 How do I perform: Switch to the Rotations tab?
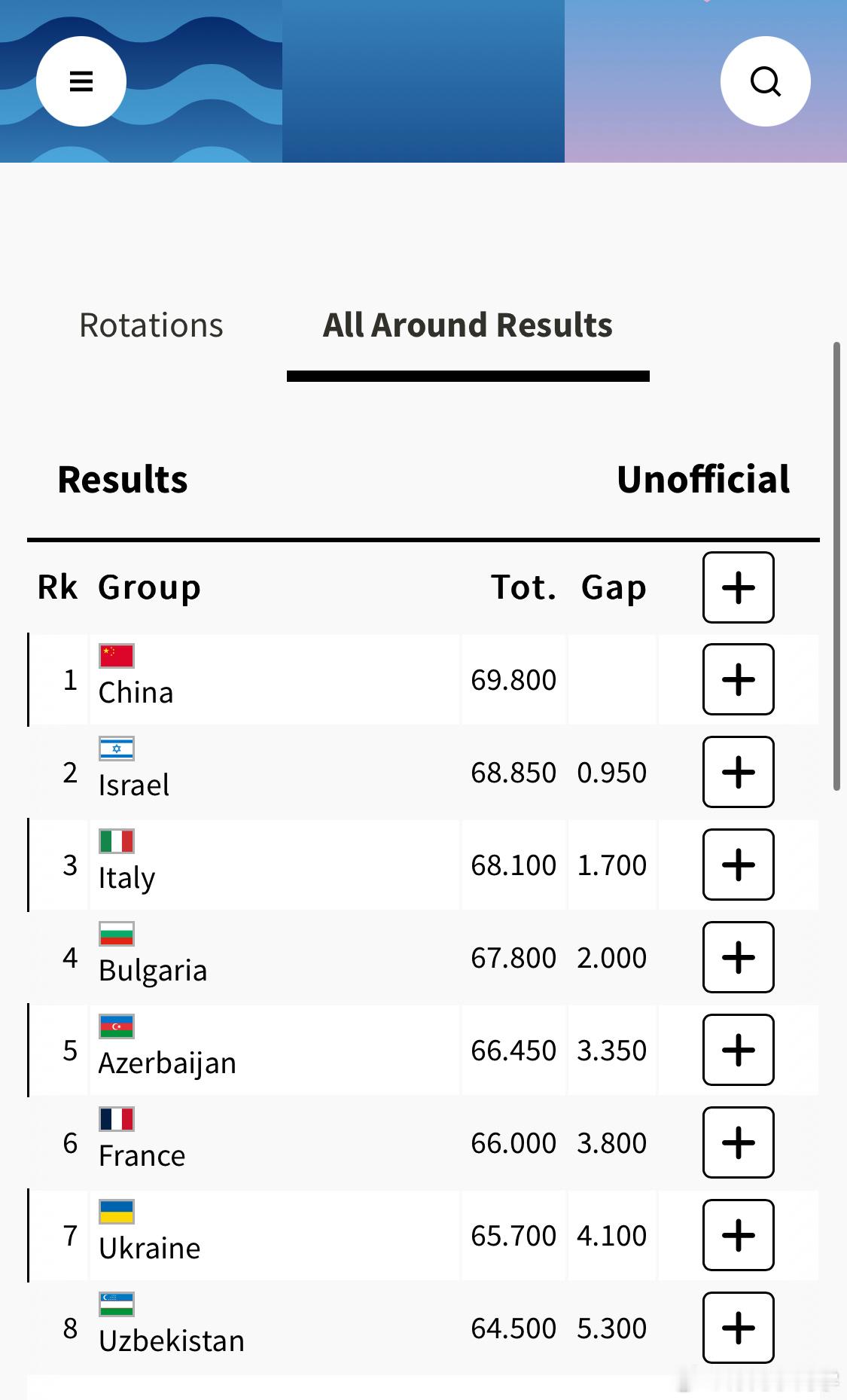(151, 325)
